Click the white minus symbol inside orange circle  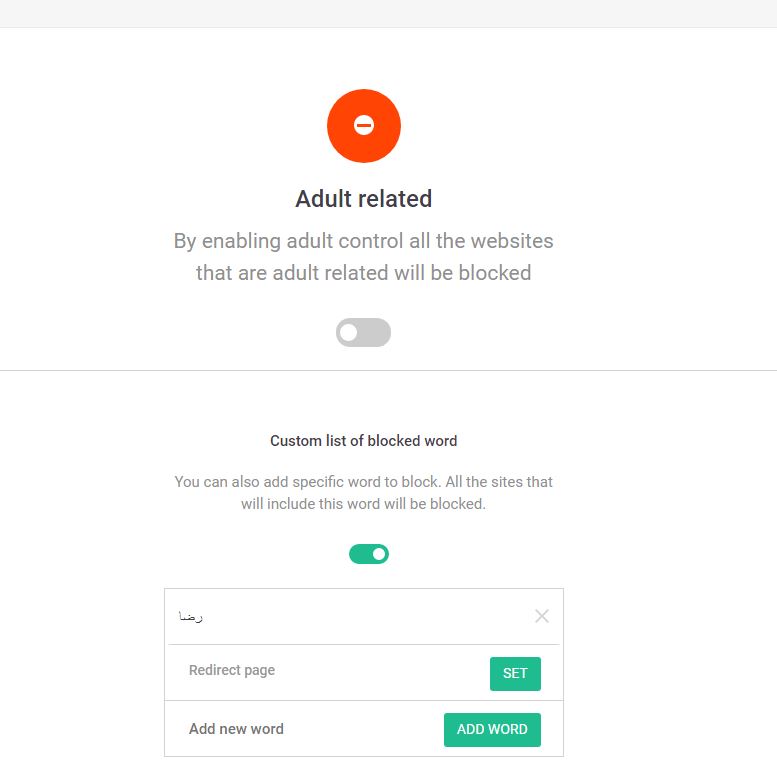coord(364,126)
